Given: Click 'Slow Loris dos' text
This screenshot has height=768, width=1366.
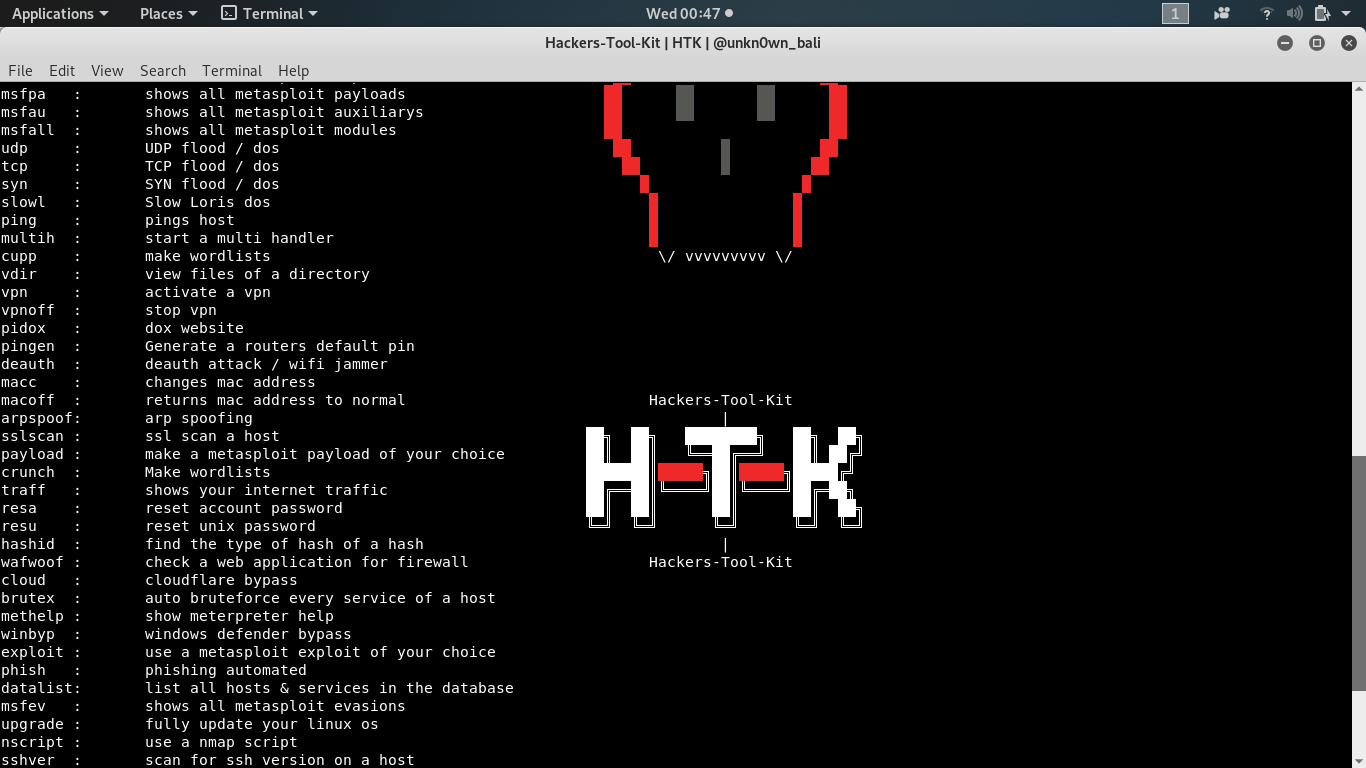Looking at the screenshot, I should pyautogui.click(x=208, y=202).
